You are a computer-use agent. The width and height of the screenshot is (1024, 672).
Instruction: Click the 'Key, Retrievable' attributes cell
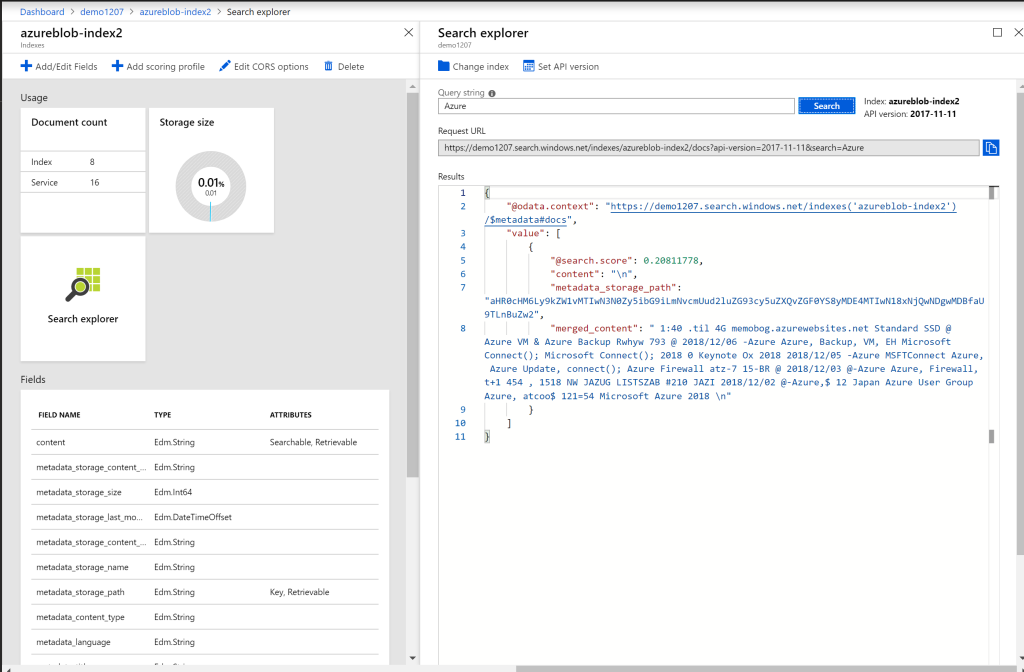(299, 592)
